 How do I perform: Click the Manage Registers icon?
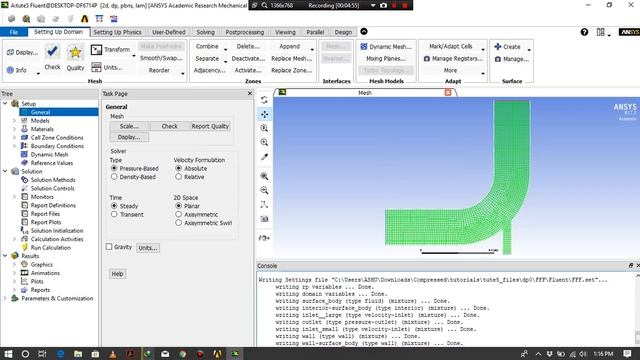(x=427, y=59)
